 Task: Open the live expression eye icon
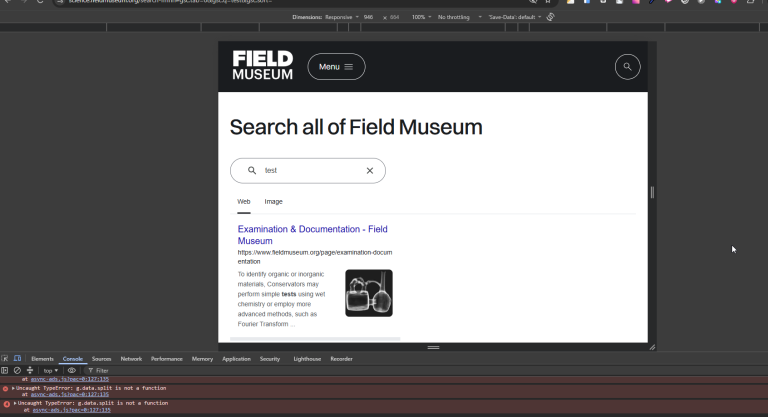coord(72,370)
